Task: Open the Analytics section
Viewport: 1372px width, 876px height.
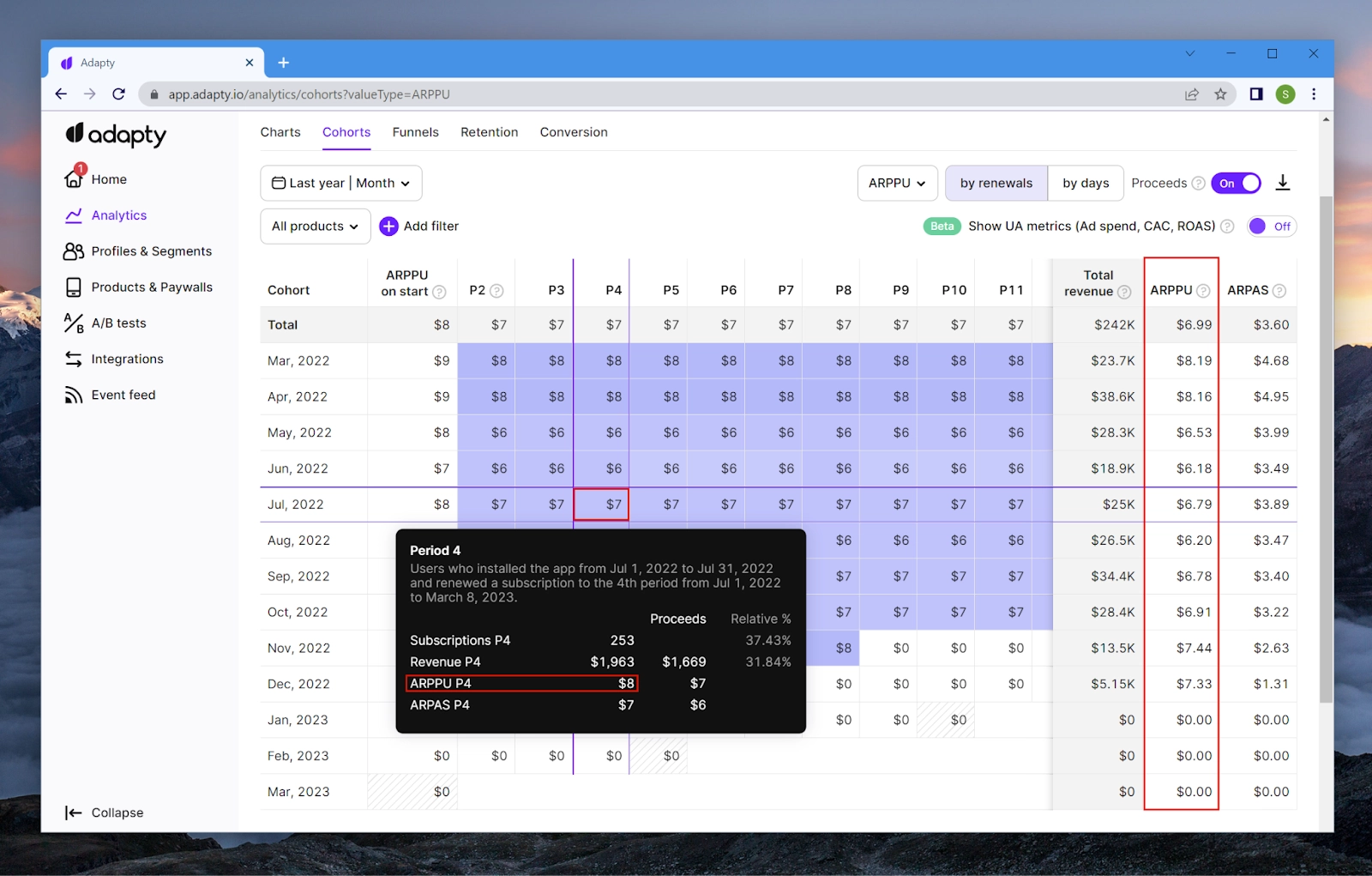Action: (105, 215)
